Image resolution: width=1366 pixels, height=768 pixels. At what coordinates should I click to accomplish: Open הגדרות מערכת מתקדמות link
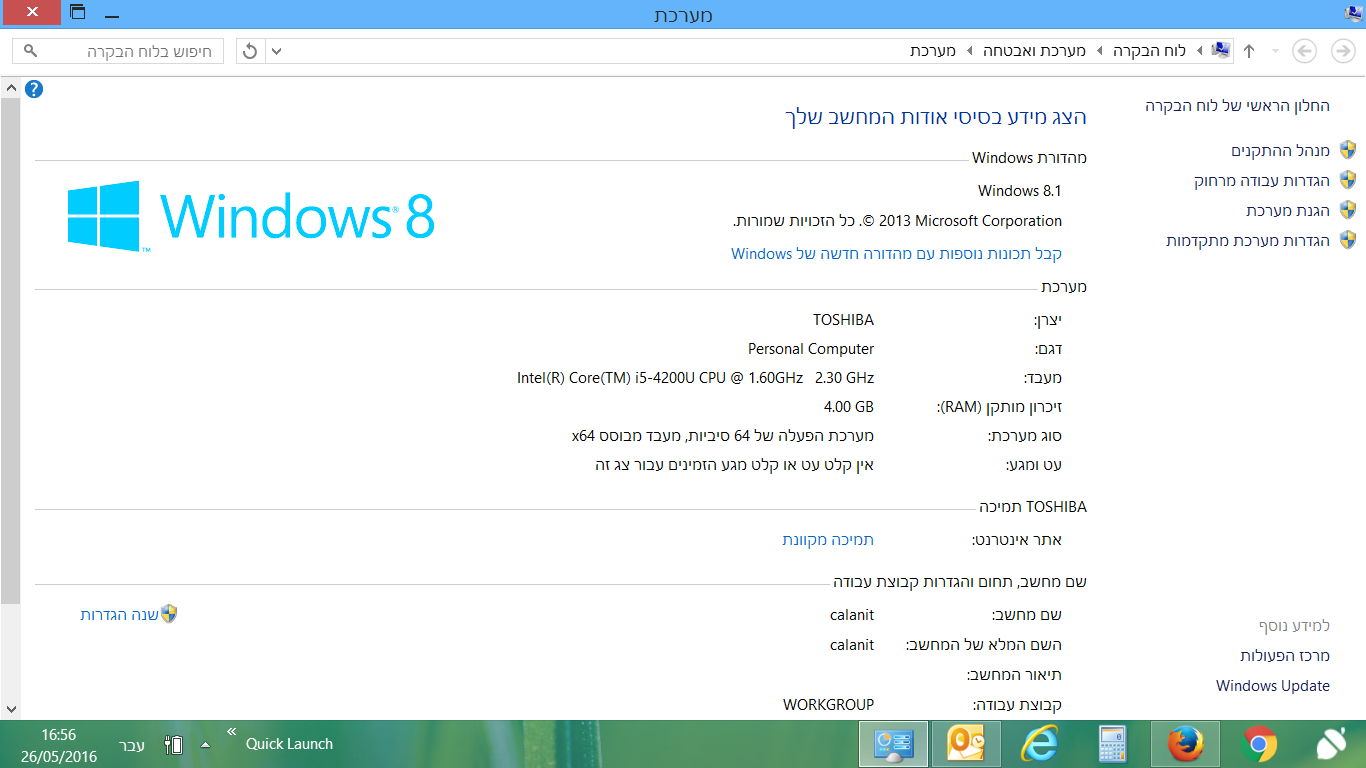point(1247,241)
